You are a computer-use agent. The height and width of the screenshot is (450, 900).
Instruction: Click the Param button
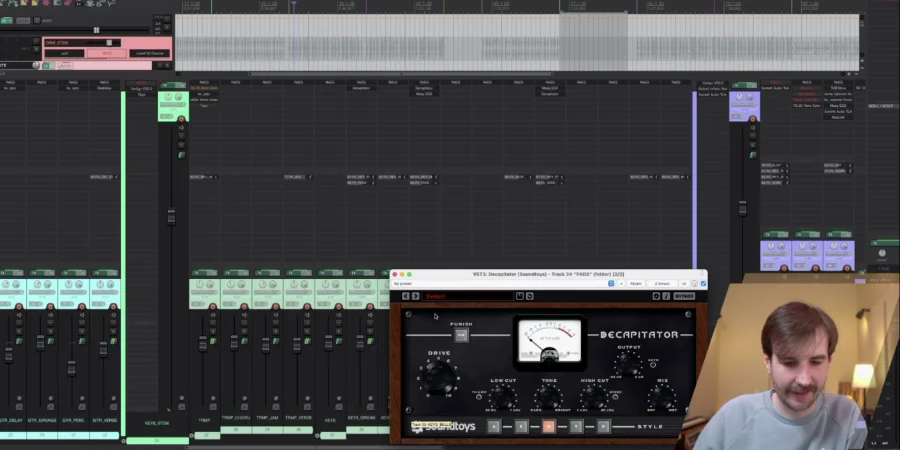635,284
